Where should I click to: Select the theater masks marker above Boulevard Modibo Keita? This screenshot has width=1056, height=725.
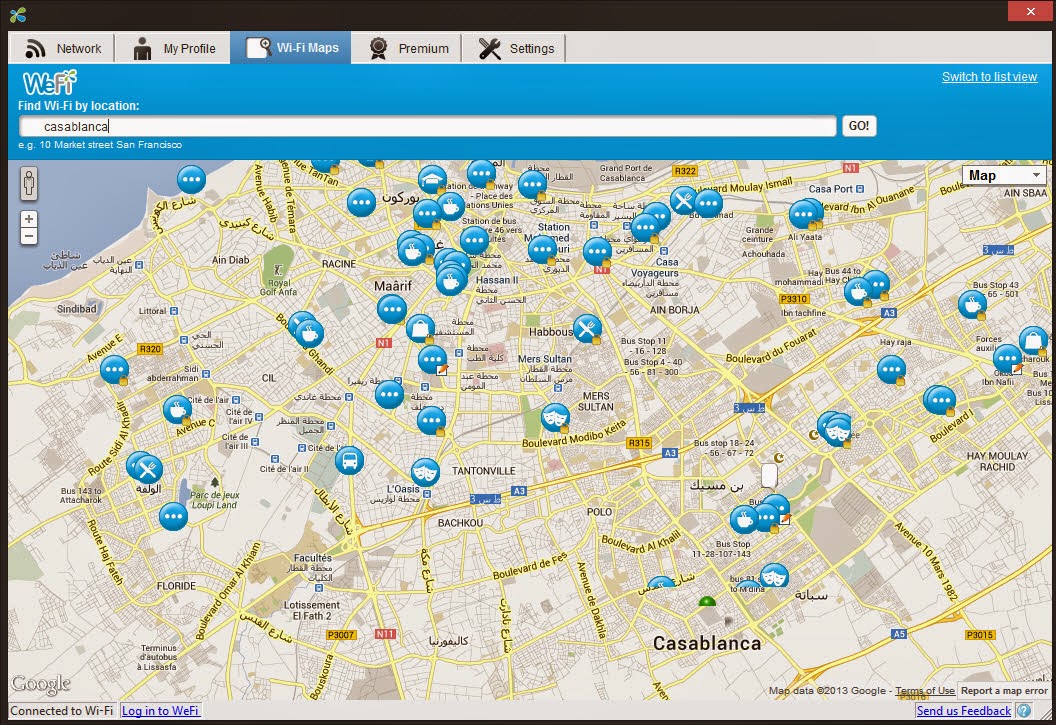[x=555, y=416]
